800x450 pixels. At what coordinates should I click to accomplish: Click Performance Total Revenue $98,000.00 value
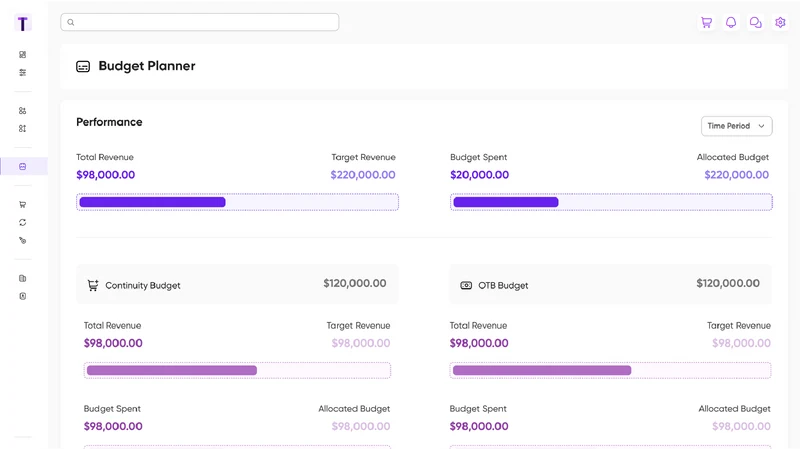coord(106,175)
